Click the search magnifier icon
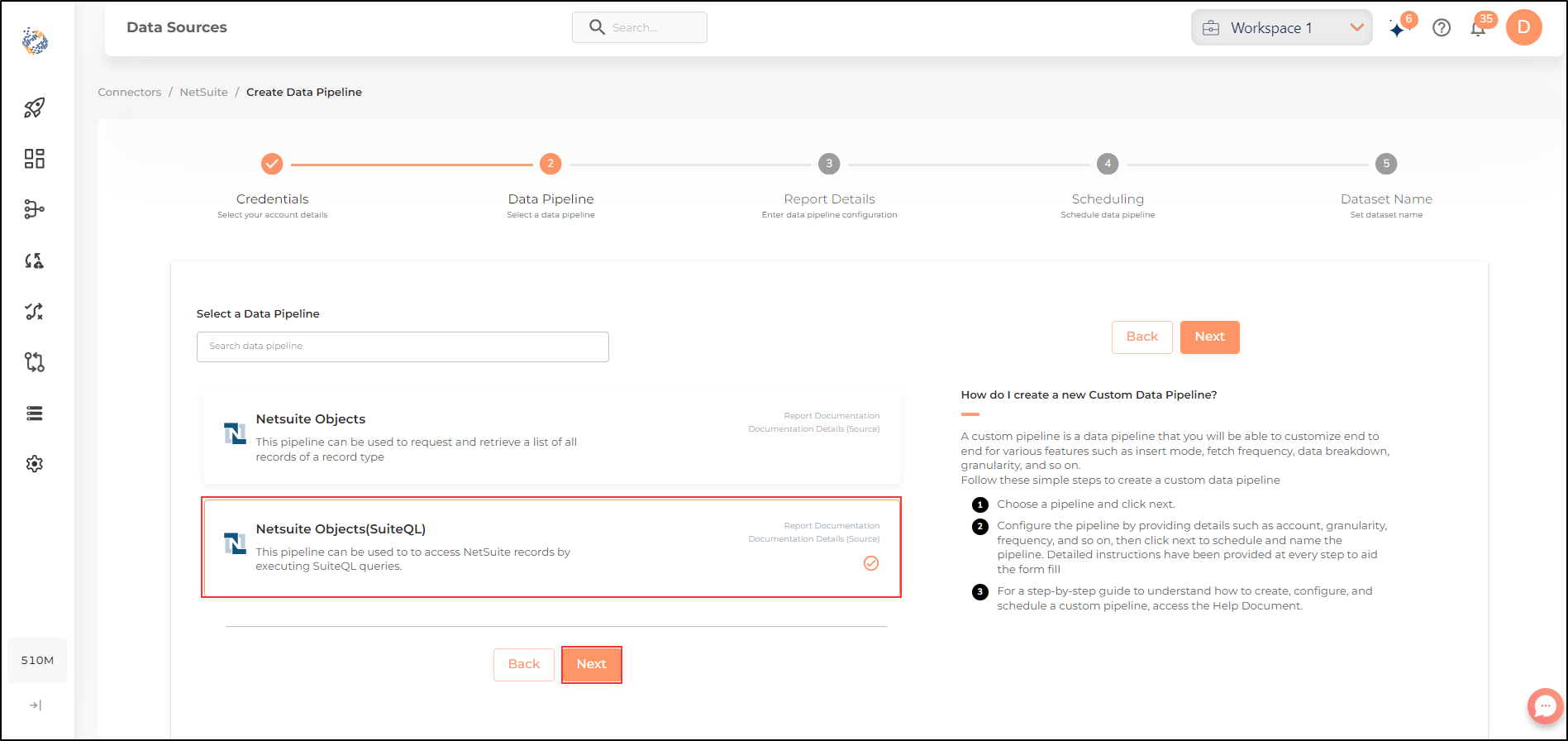The width and height of the screenshot is (1568, 741). (x=597, y=27)
